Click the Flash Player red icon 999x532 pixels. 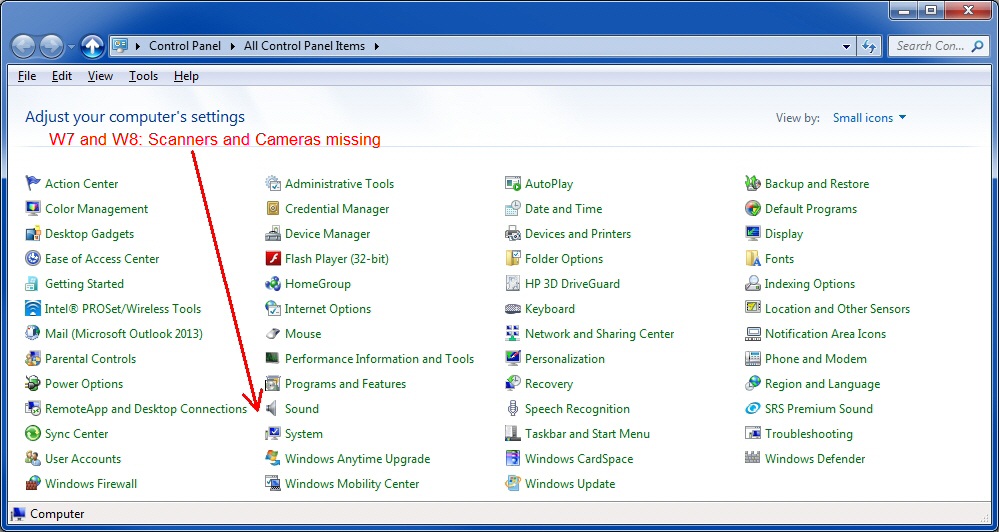pyautogui.click(x=273, y=259)
